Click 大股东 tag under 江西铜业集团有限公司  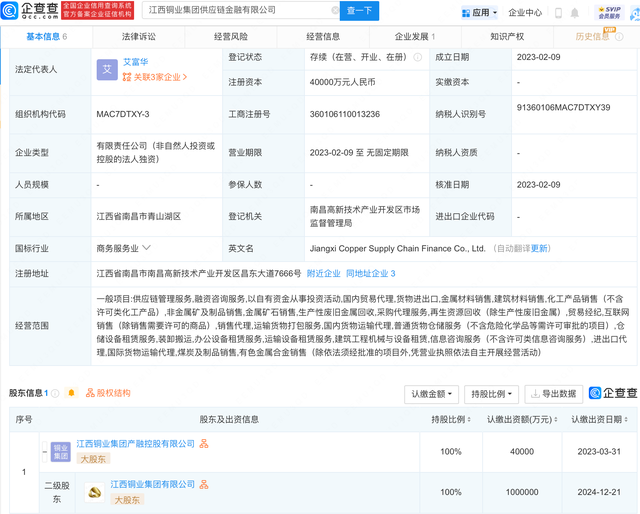tap(127, 499)
